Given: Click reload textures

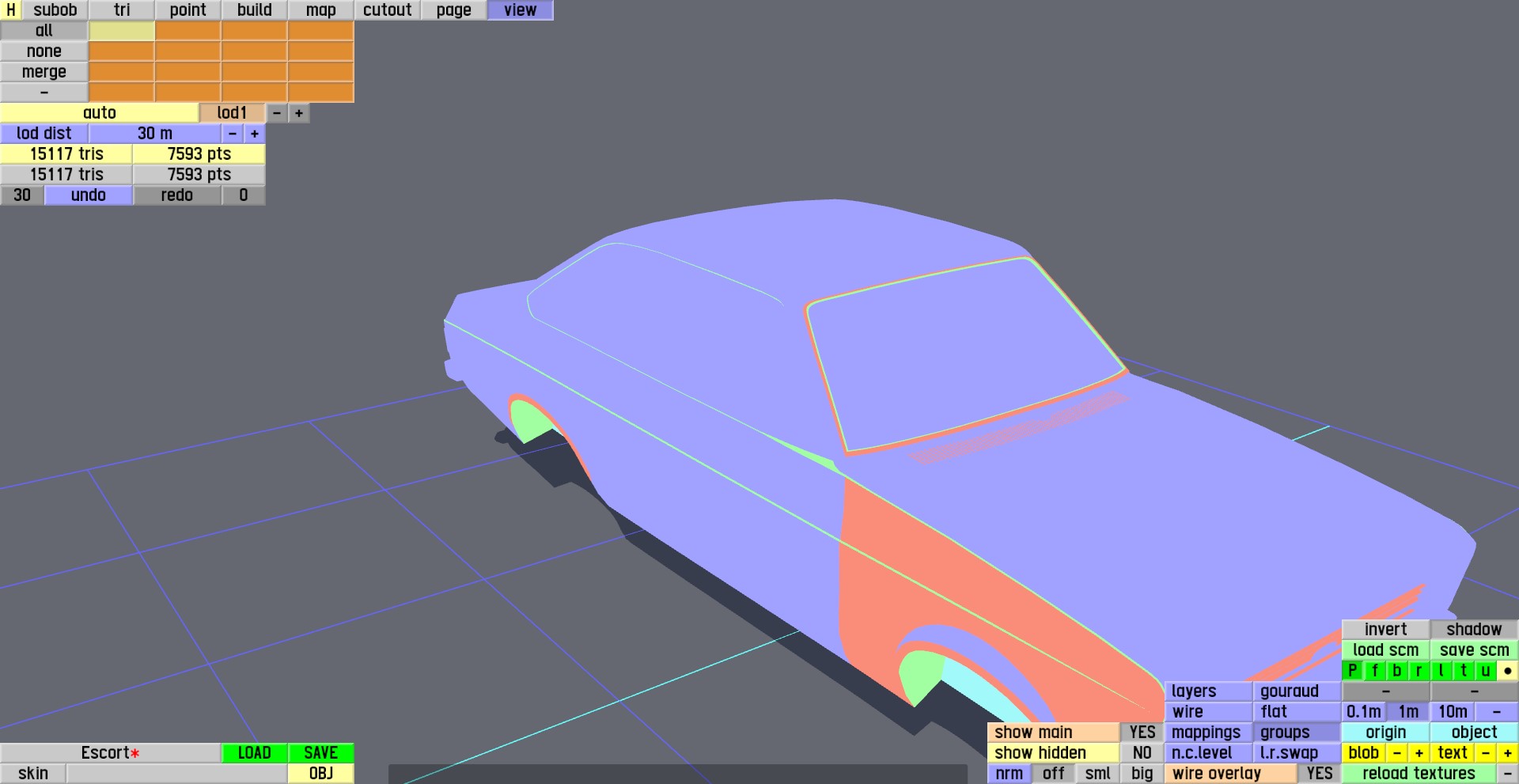Looking at the screenshot, I should point(1419,774).
